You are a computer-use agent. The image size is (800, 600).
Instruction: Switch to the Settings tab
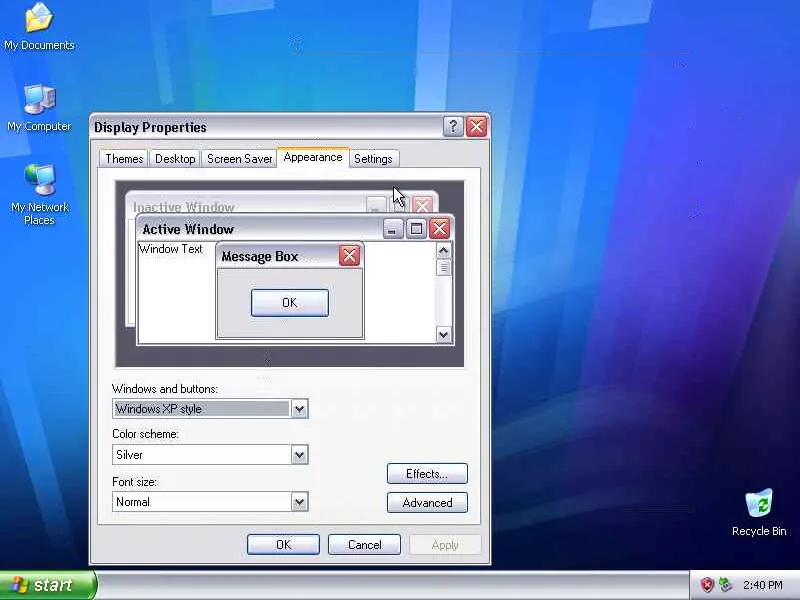coord(373,159)
